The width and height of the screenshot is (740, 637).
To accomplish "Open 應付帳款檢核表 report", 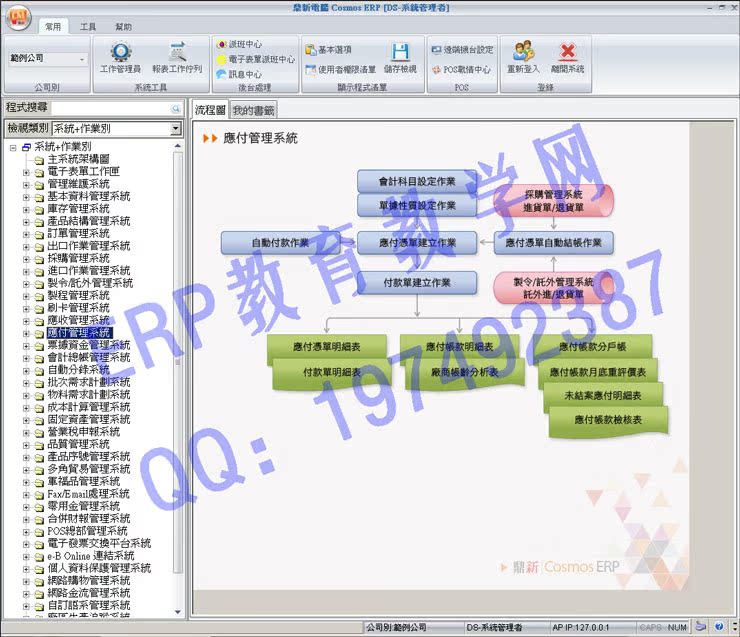I will (608, 420).
